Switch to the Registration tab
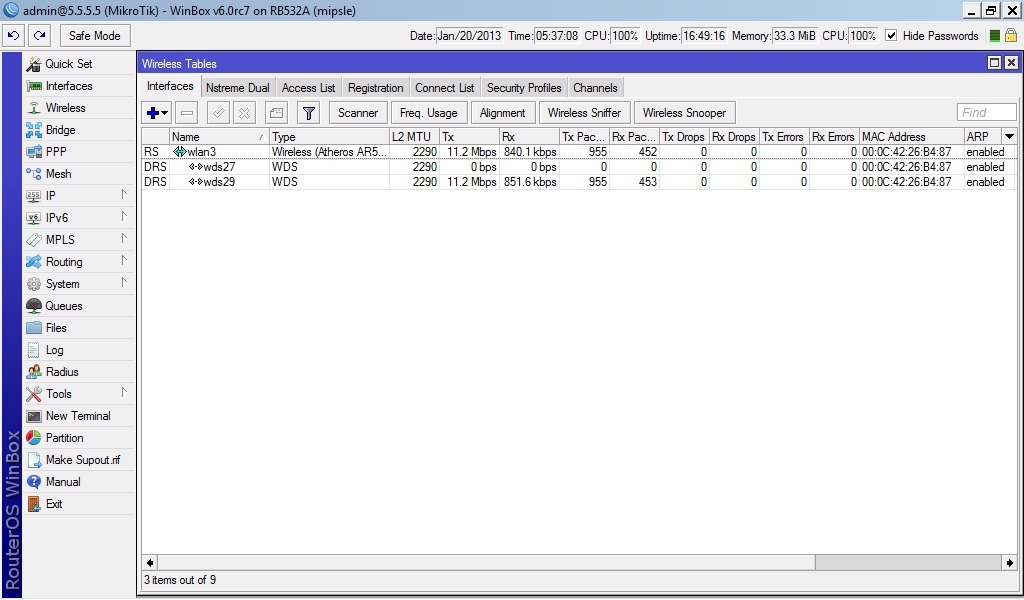Screen dimensions: 1024x600 tap(376, 88)
